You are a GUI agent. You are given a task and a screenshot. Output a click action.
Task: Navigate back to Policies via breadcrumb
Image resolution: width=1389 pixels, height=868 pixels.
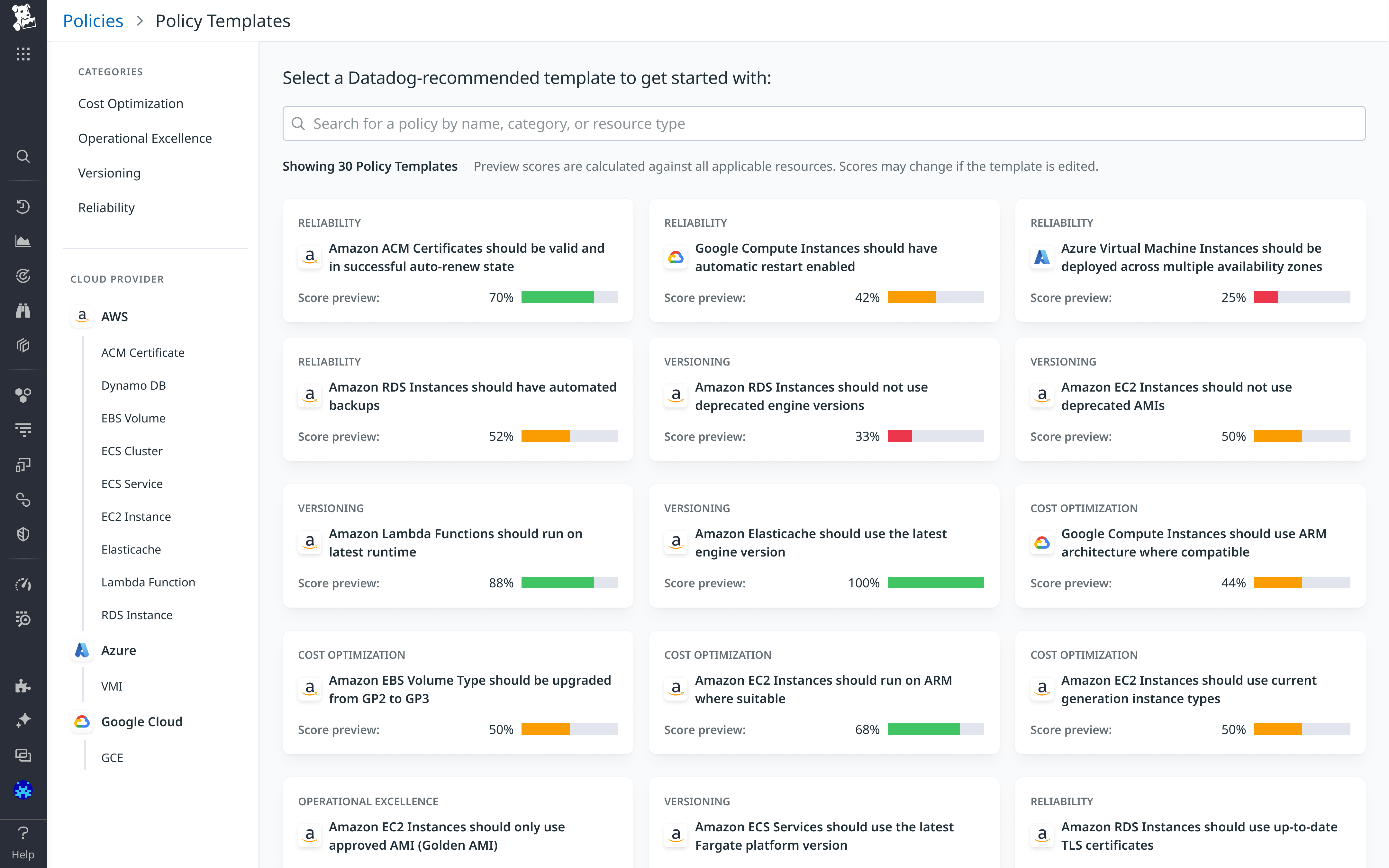(92, 20)
